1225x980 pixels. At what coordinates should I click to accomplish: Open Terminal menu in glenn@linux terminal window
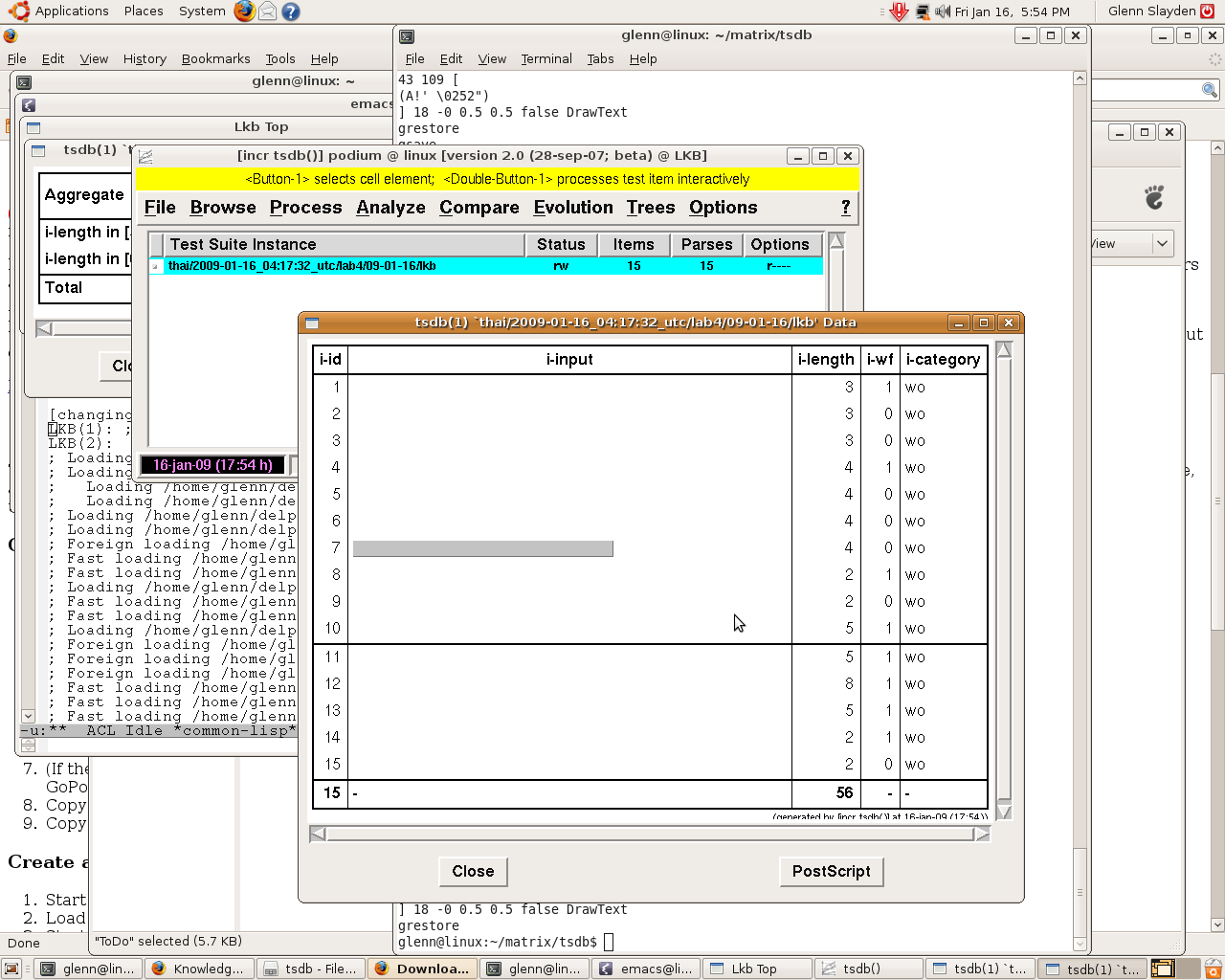click(x=546, y=59)
